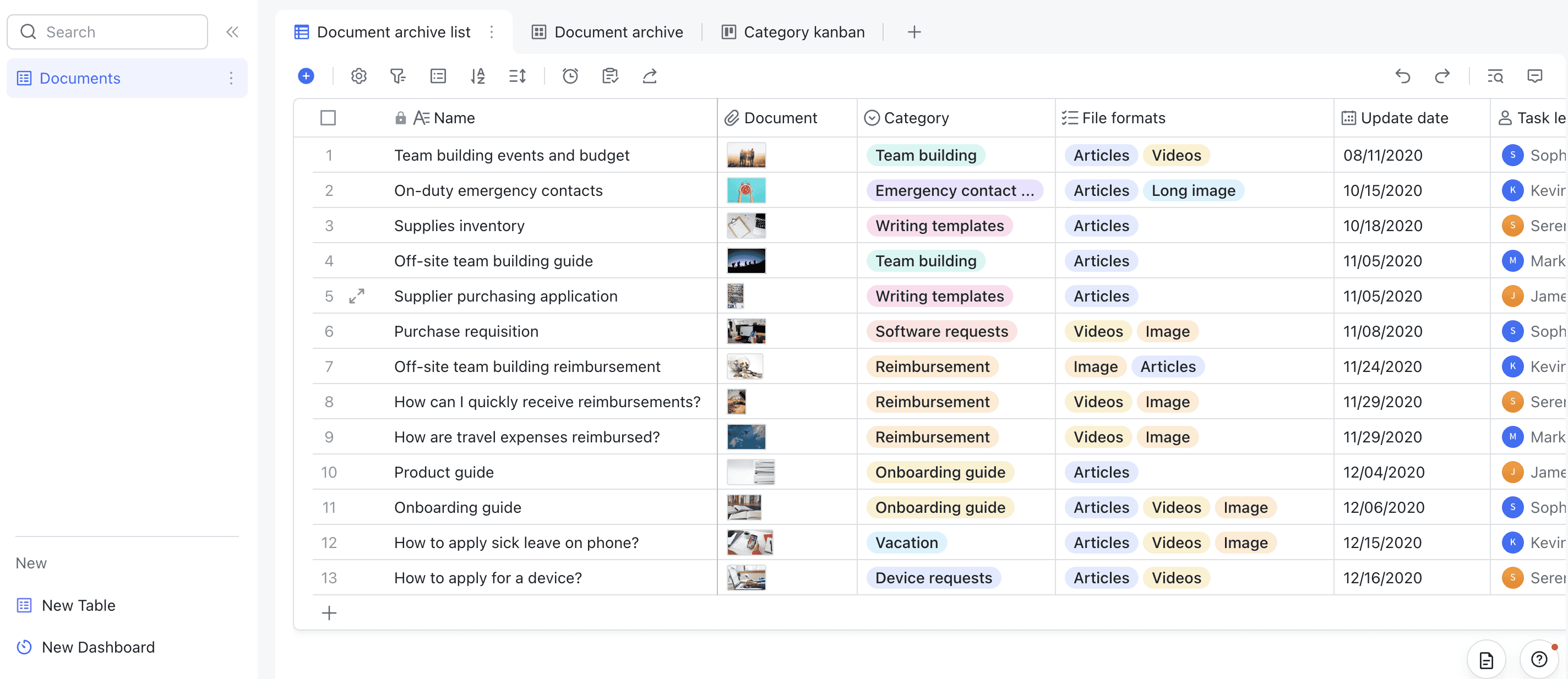This screenshot has width=1568, height=679.
Task: Open the field settings gear icon
Action: pyautogui.click(x=358, y=76)
